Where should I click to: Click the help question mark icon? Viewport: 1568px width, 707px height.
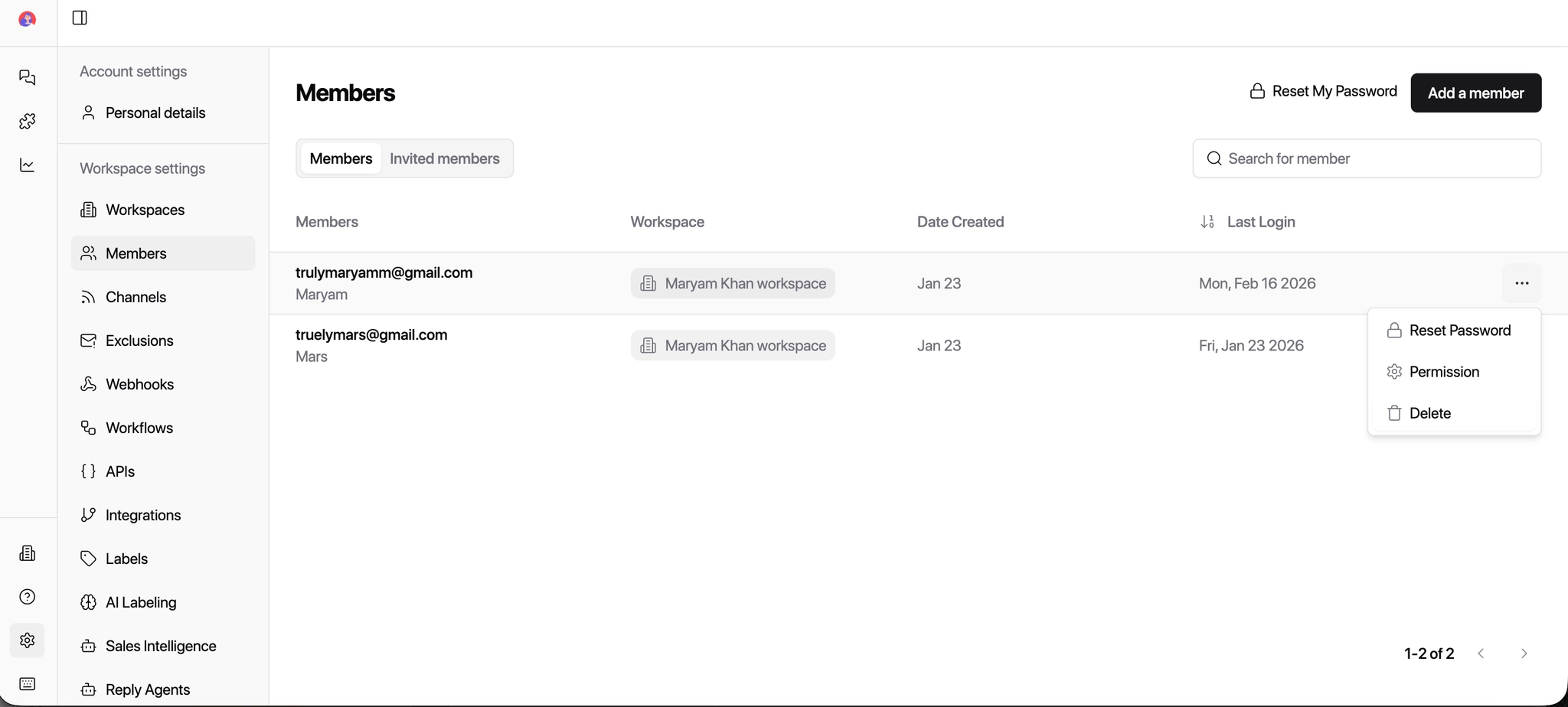coord(28,597)
